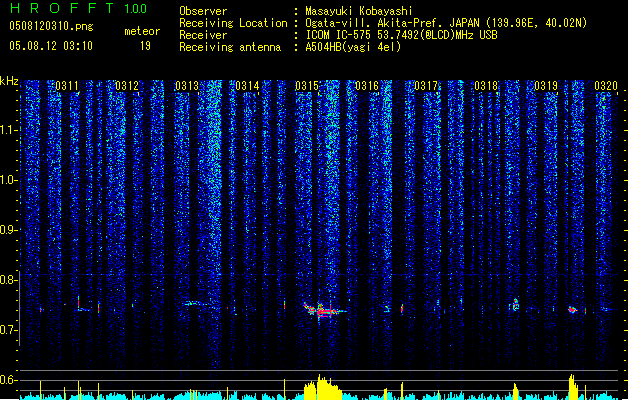Viewport: 629px width, 400px height.
Task: Click antenna value A504HB(yagi 4el)
Action: (x=353, y=47)
